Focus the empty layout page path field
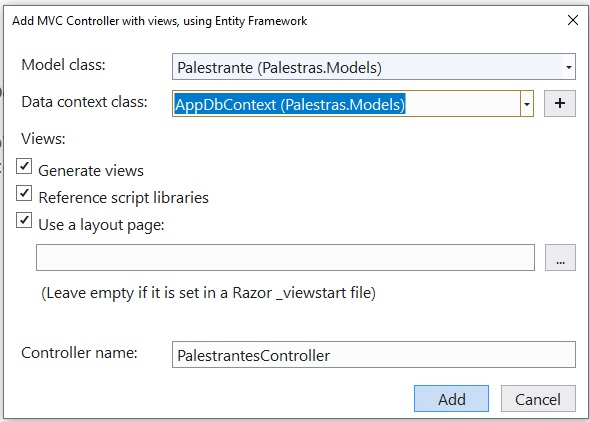 point(285,258)
